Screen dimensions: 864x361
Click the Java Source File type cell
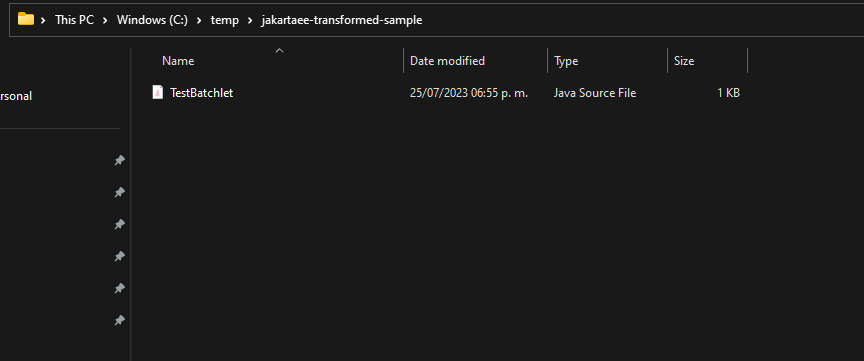pos(595,93)
